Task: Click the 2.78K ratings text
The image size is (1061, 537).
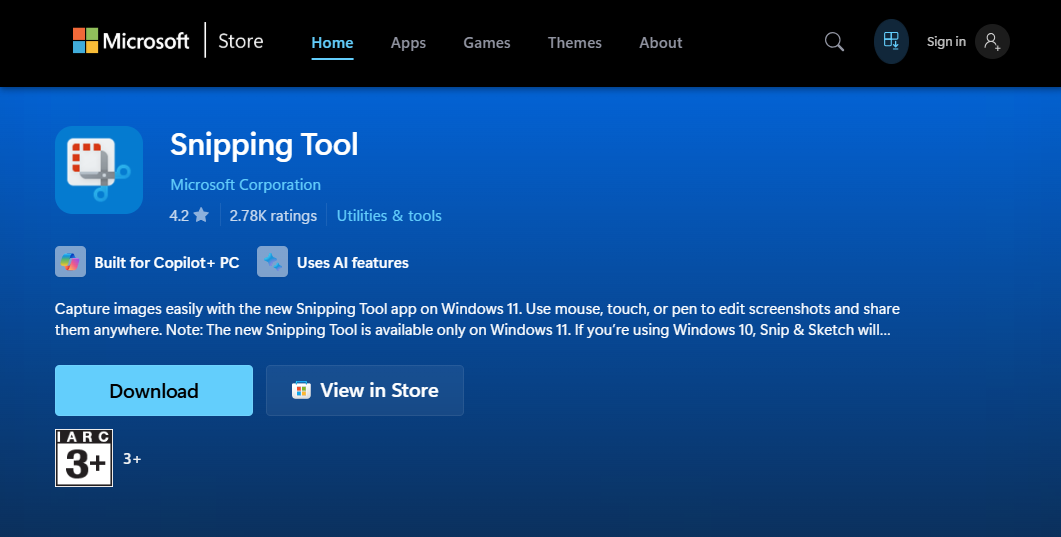Action: [273, 216]
